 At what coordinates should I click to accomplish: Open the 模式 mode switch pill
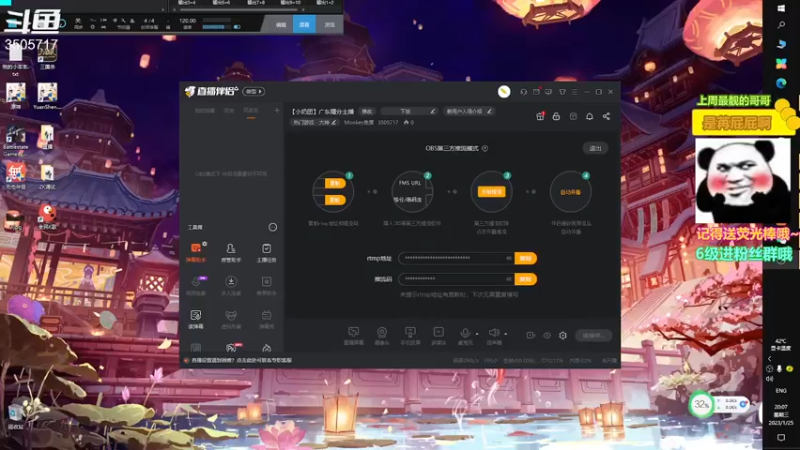pos(254,91)
